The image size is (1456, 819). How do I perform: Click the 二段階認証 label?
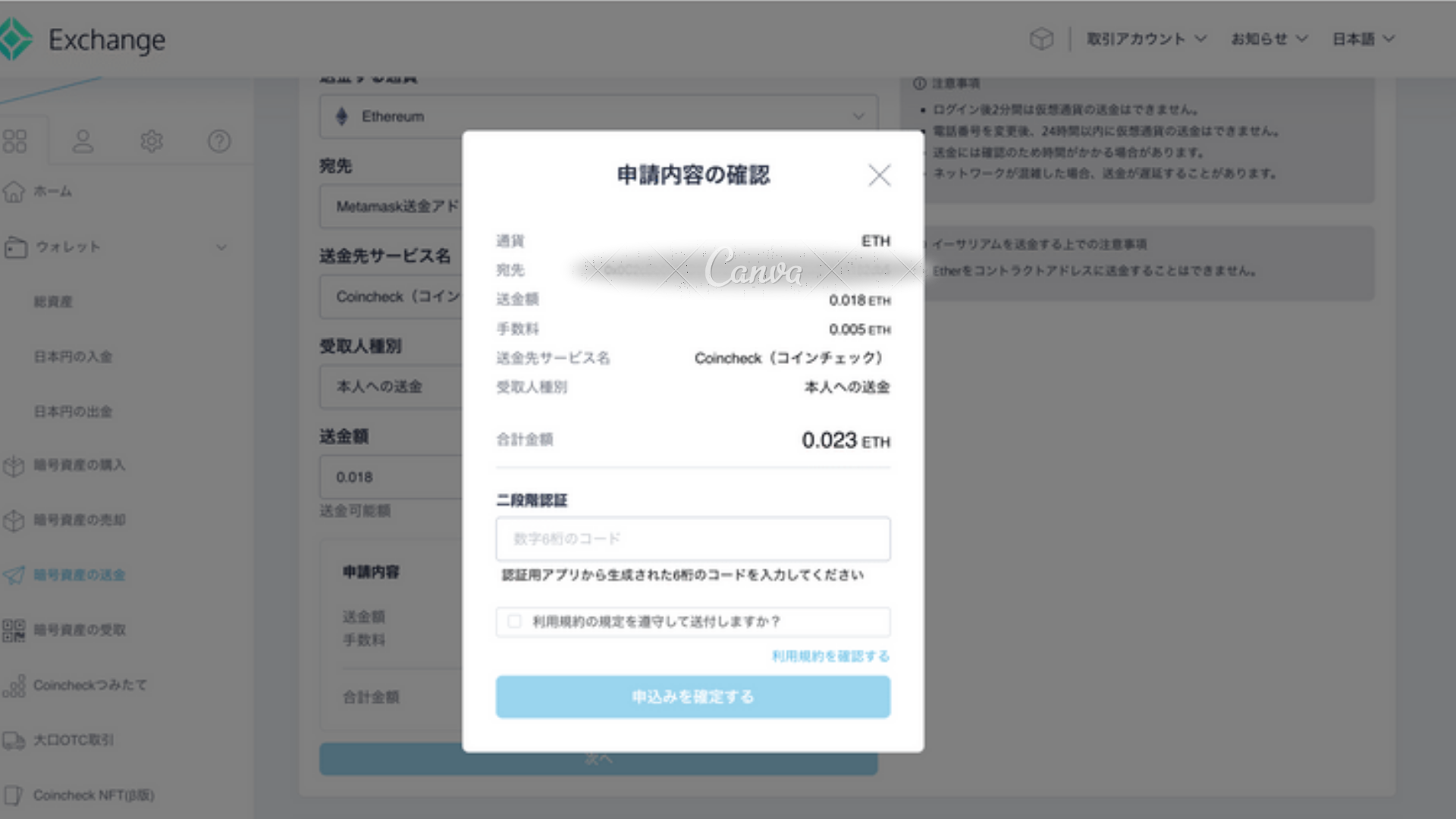tap(532, 500)
